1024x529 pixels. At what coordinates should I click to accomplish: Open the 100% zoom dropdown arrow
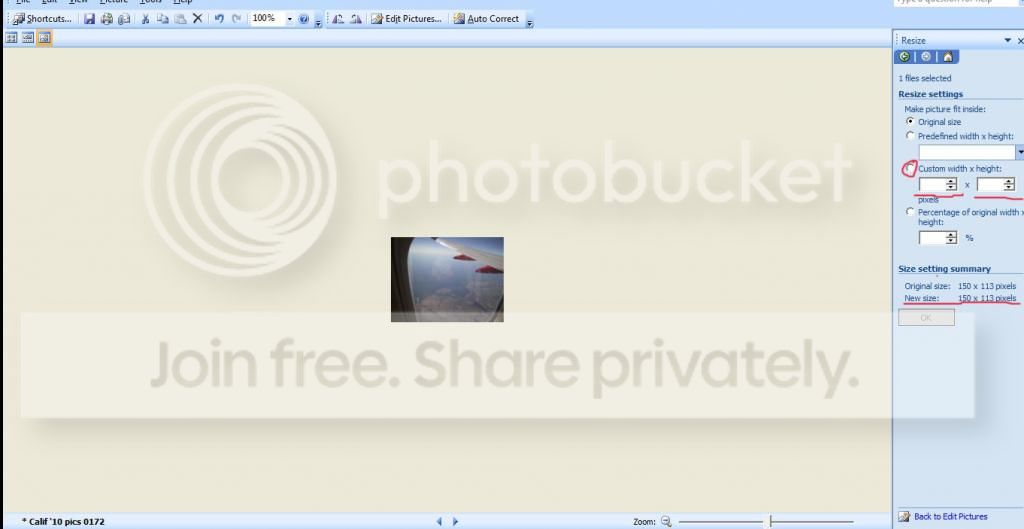(x=289, y=19)
